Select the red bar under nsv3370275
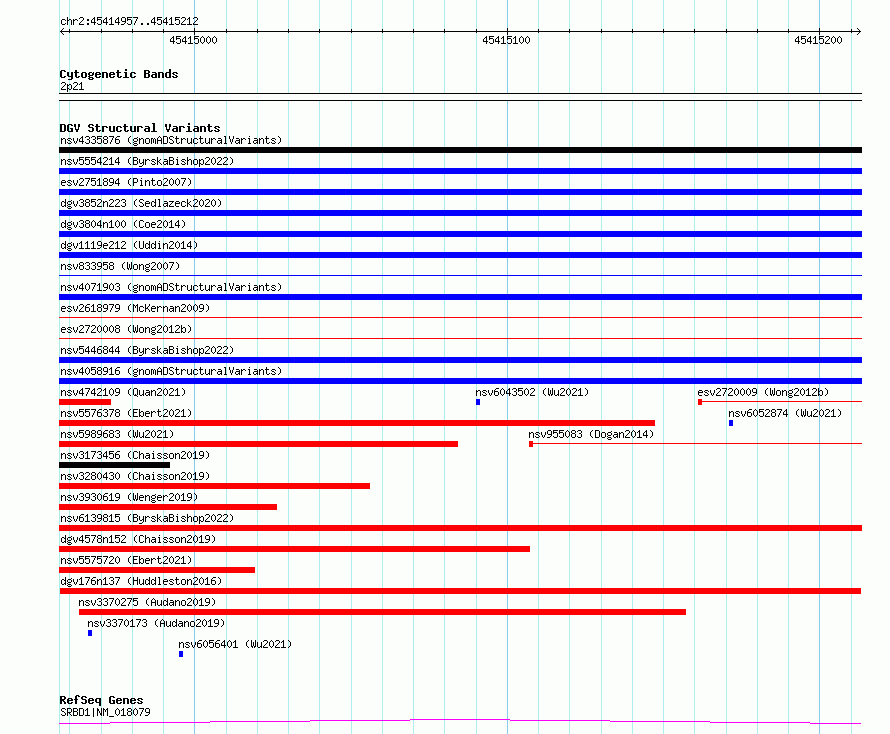 [383, 612]
